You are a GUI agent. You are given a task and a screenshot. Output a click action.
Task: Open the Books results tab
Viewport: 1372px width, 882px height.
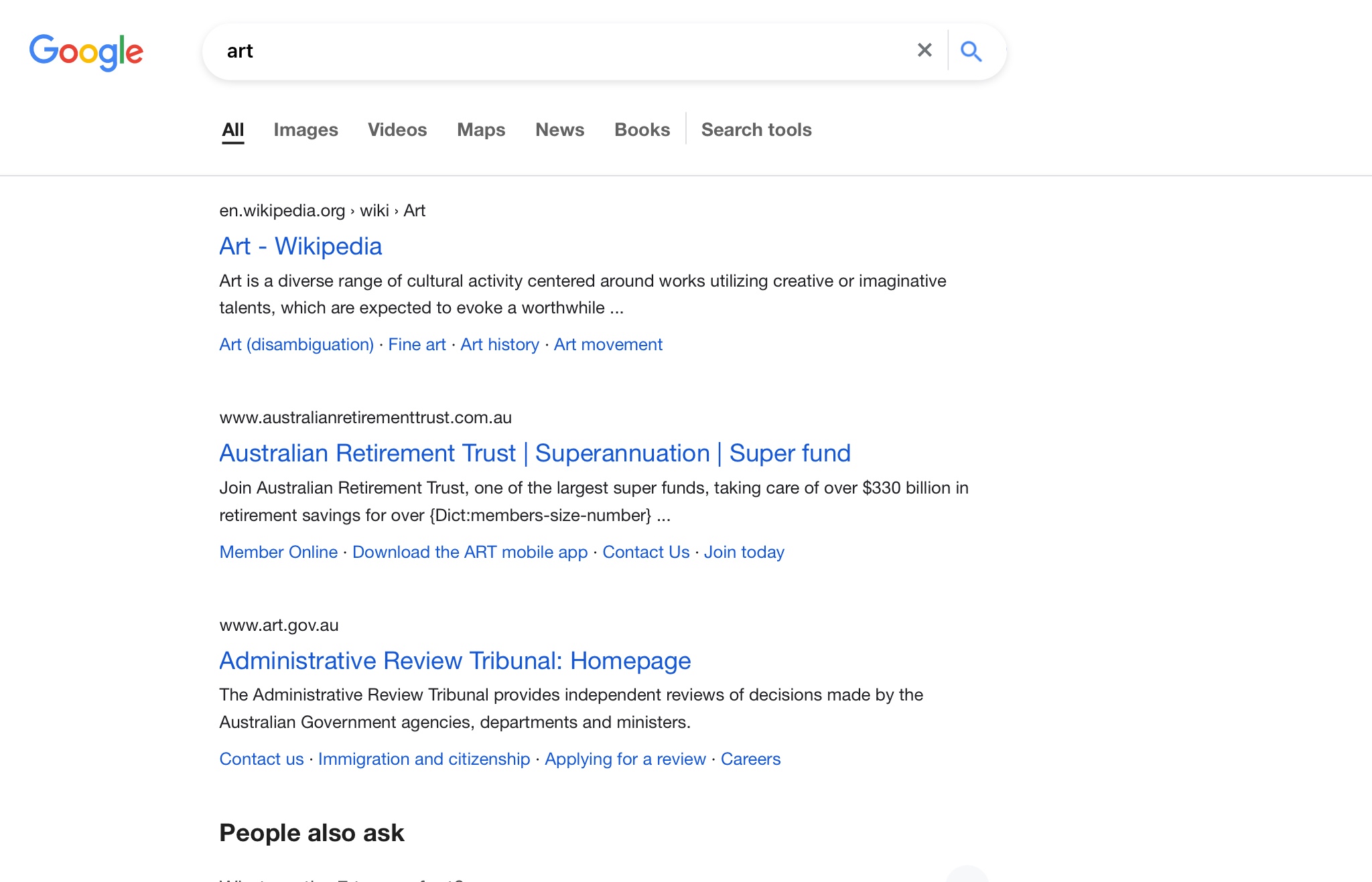click(x=642, y=130)
